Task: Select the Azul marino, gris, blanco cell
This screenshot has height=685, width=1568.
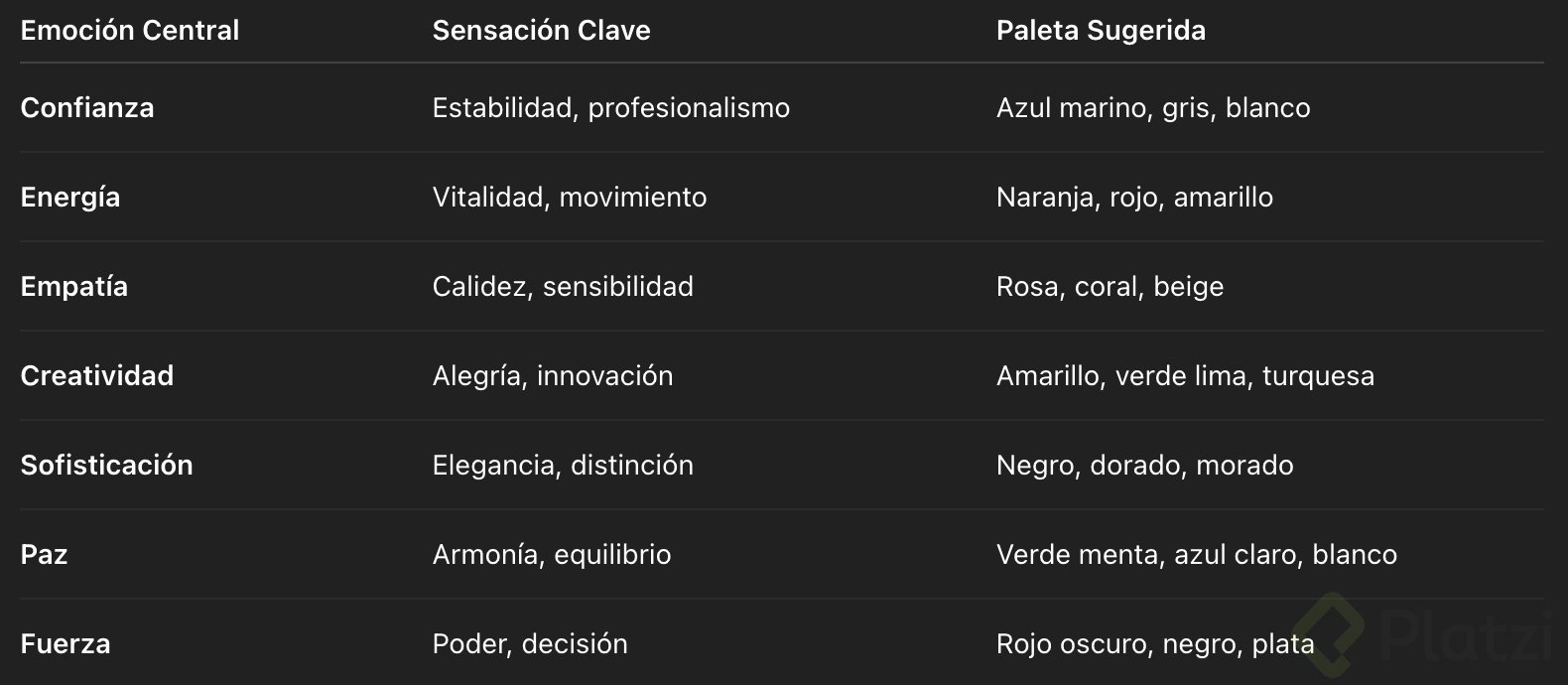Action: [x=1153, y=108]
